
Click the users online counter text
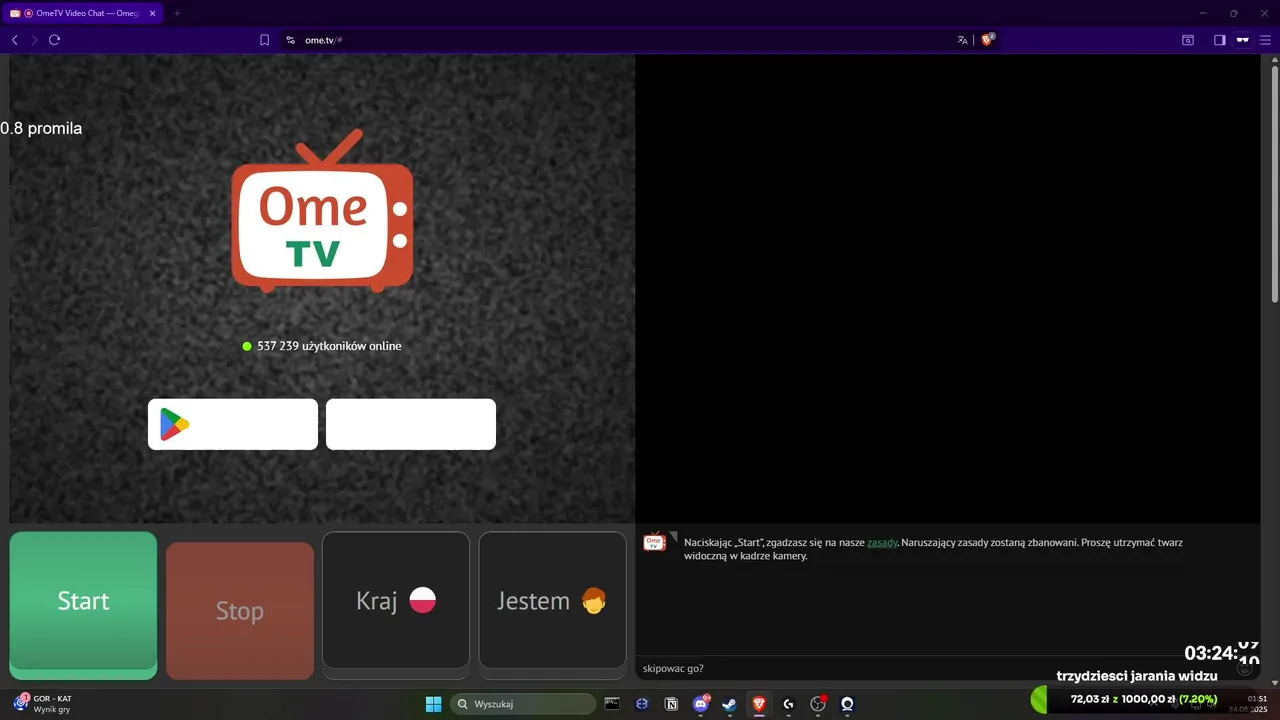pos(329,346)
